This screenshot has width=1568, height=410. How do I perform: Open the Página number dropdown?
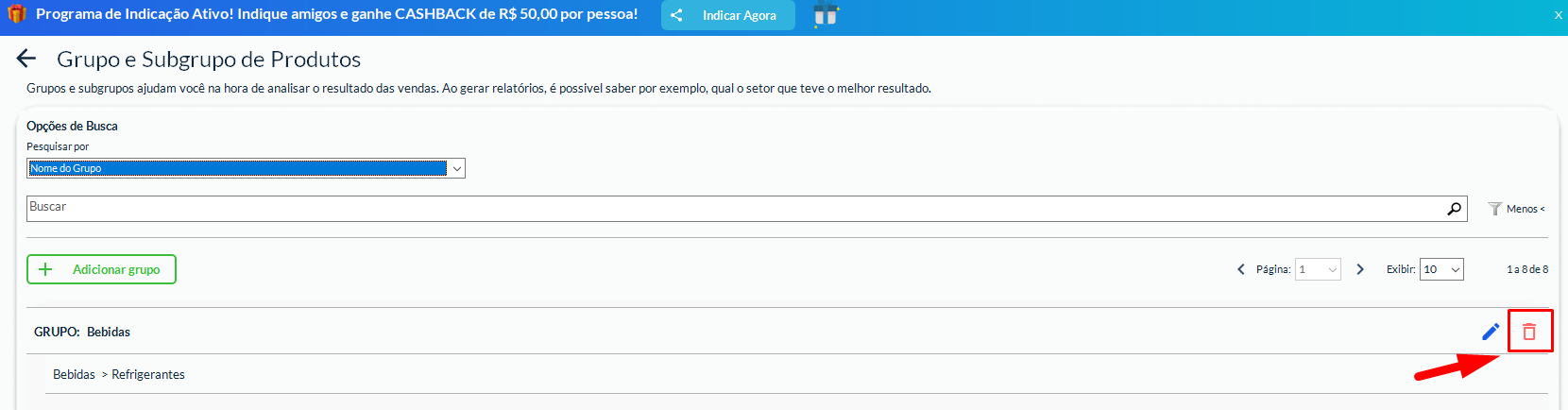tap(1318, 269)
